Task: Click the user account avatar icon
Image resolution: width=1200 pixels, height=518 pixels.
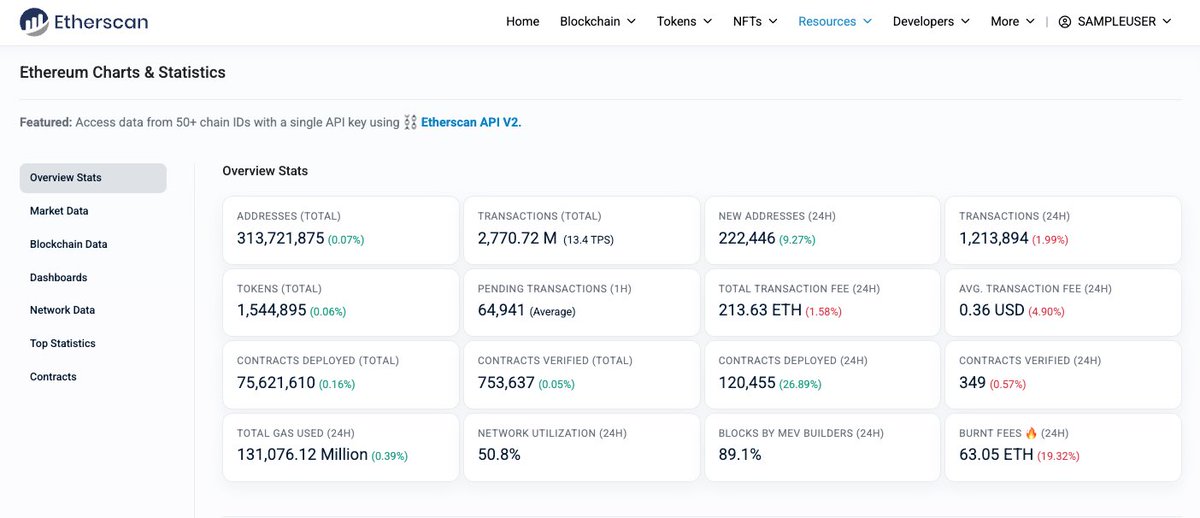Action: (1065, 22)
